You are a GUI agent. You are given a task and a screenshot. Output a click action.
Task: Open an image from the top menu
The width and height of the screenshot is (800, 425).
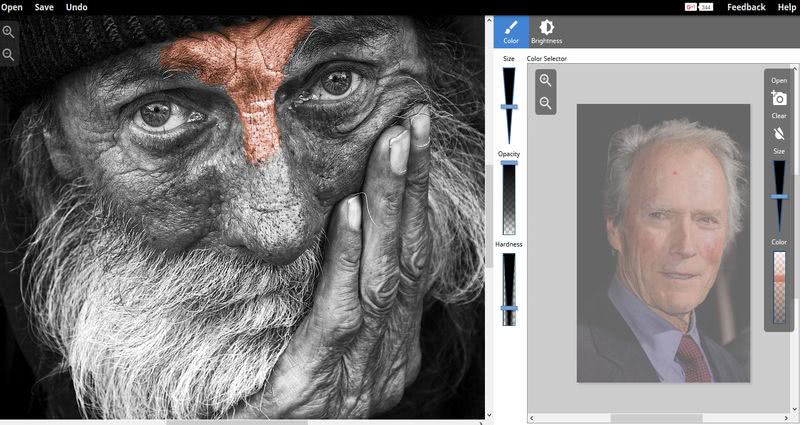click(x=11, y=7)
